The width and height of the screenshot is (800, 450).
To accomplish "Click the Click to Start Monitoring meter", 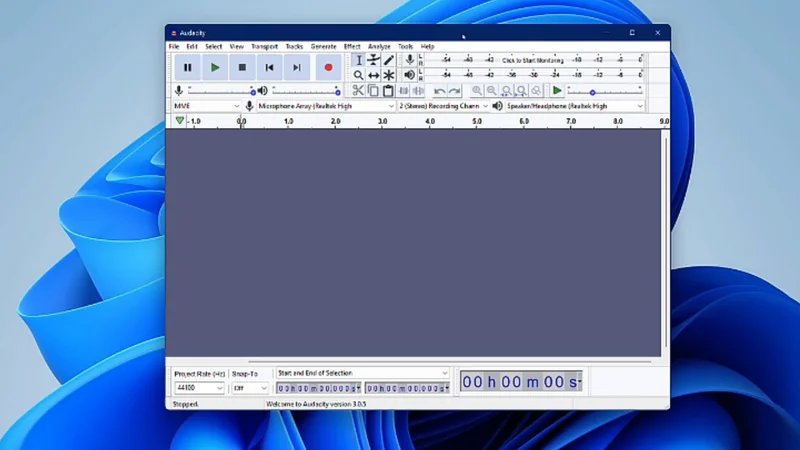I will (x=532, y=60).
